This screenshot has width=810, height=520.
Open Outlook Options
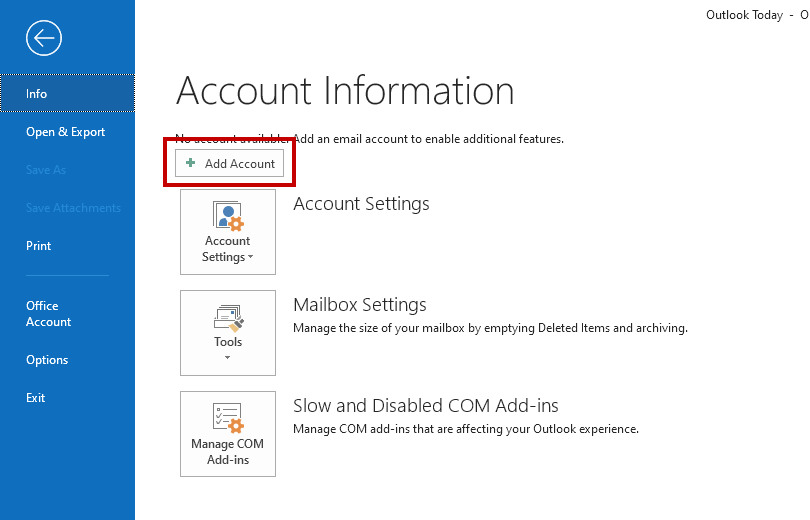(x=47, y=360)
